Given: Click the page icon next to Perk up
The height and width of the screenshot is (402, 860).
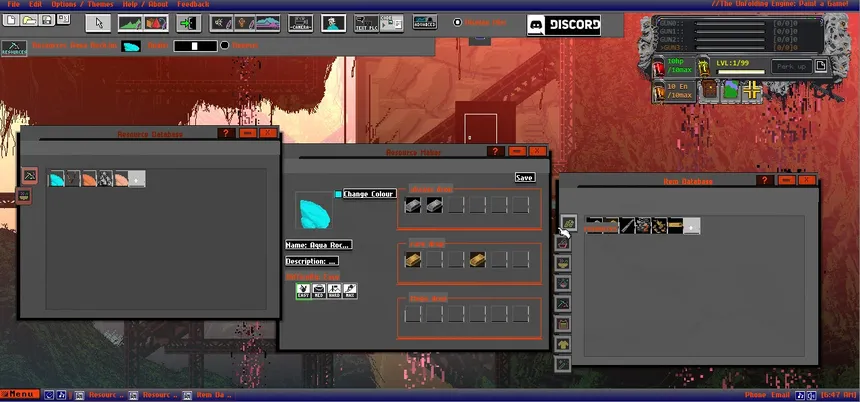Looking at the screenshot, I should (x=821, y=66).
